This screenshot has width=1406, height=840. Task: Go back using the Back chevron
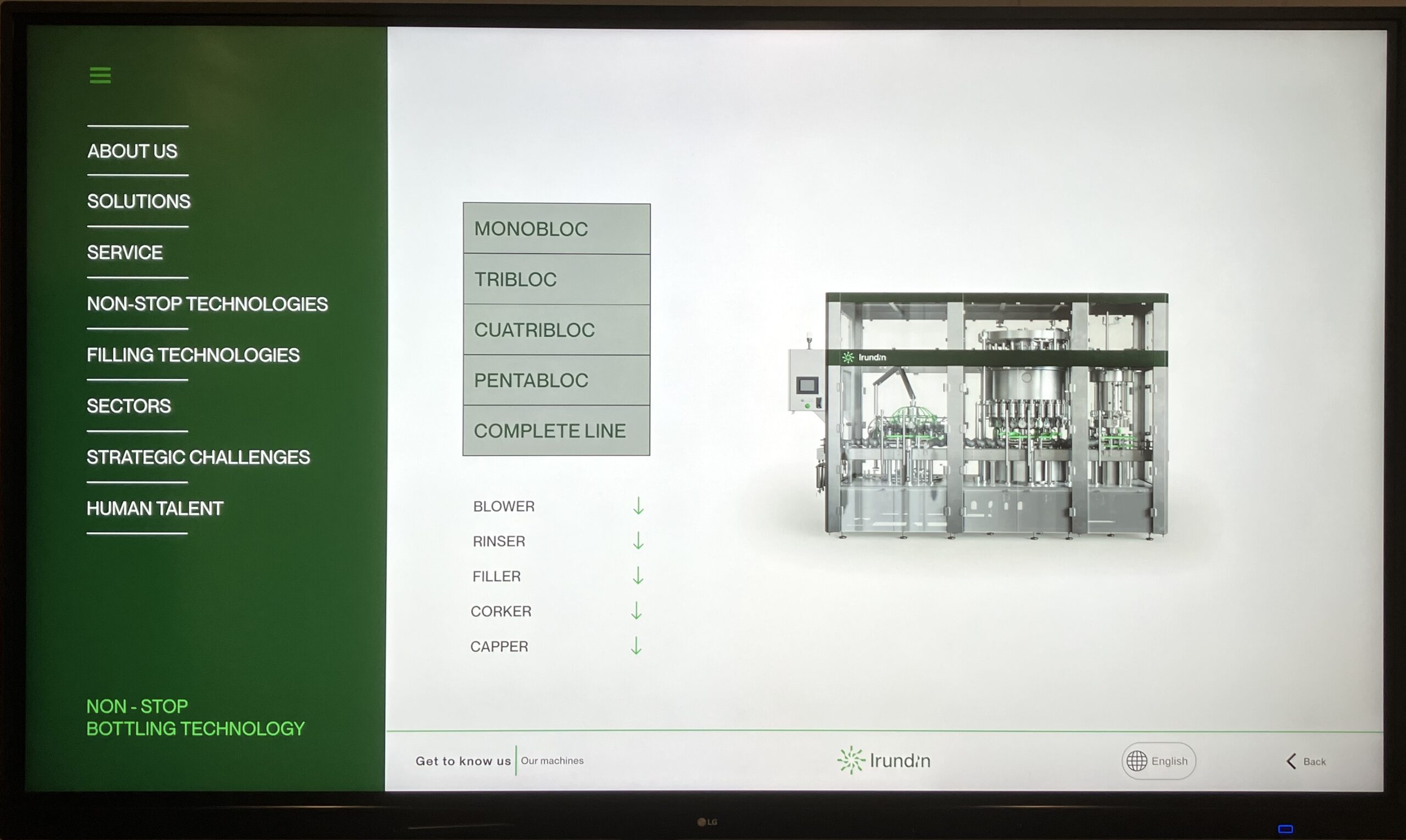click(1291, 761)
